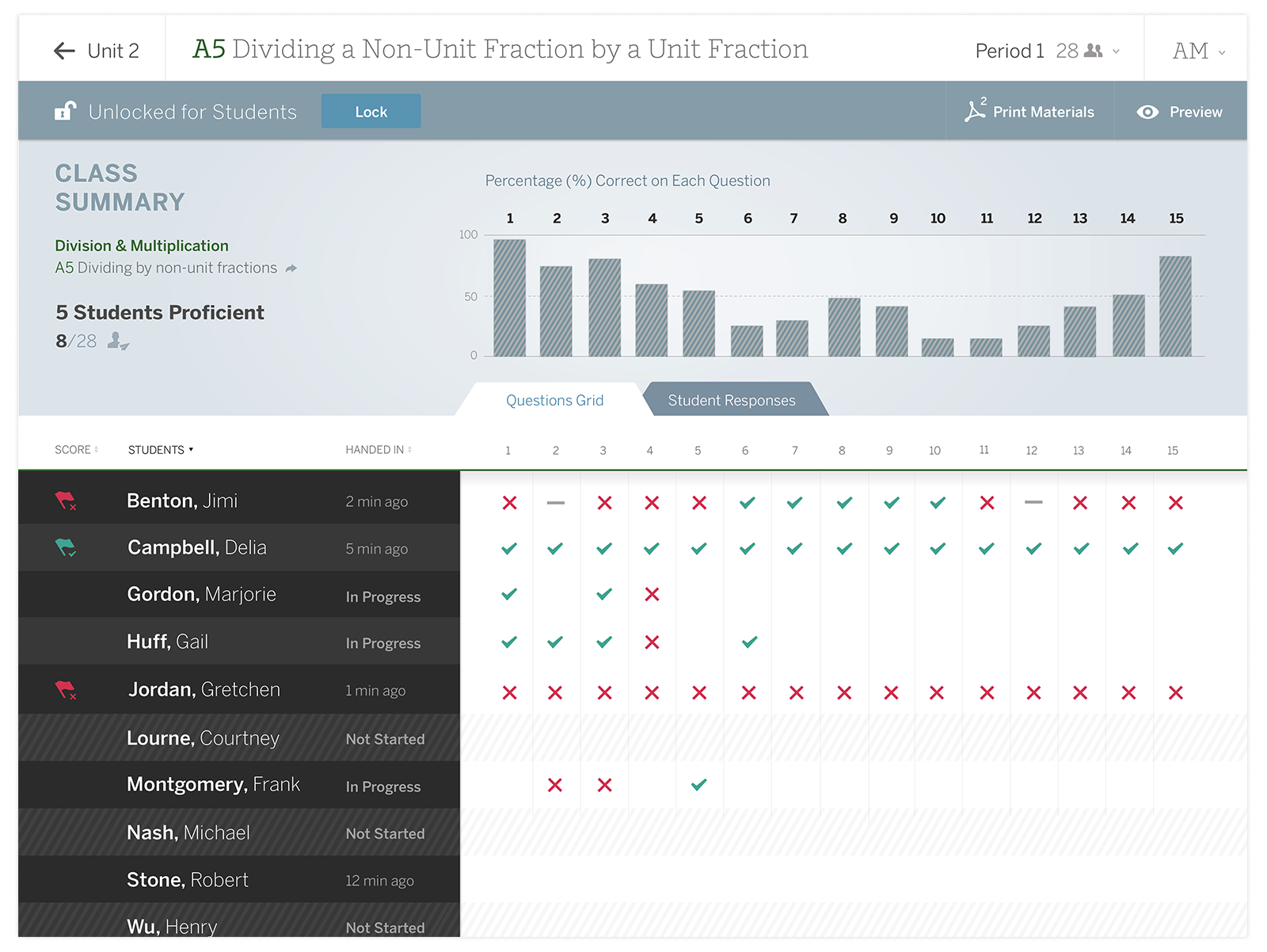This screenshot has height=952, width=1267.
Task: Go back to Unit 2 with arrow icon
Action: (x=64, y=51)
